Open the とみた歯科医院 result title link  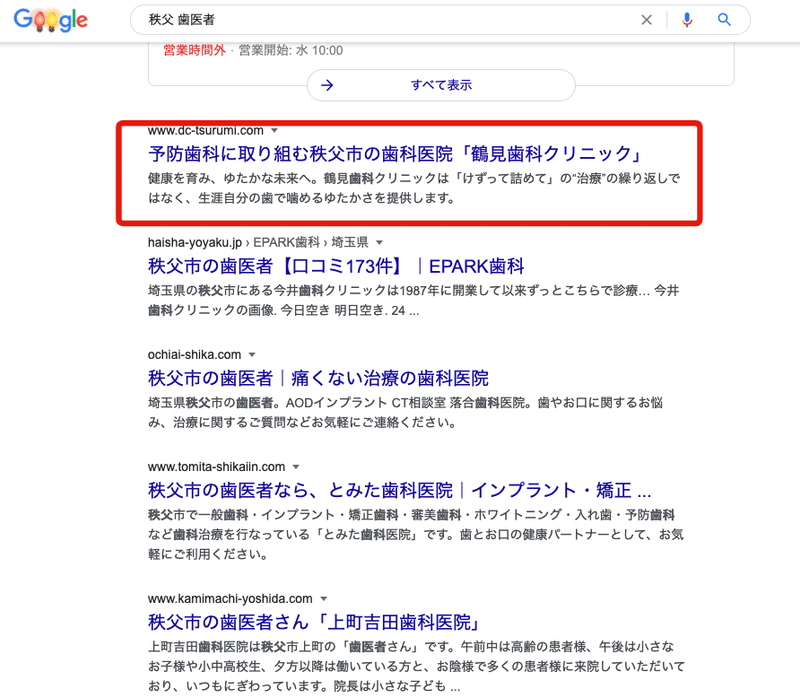399,490
